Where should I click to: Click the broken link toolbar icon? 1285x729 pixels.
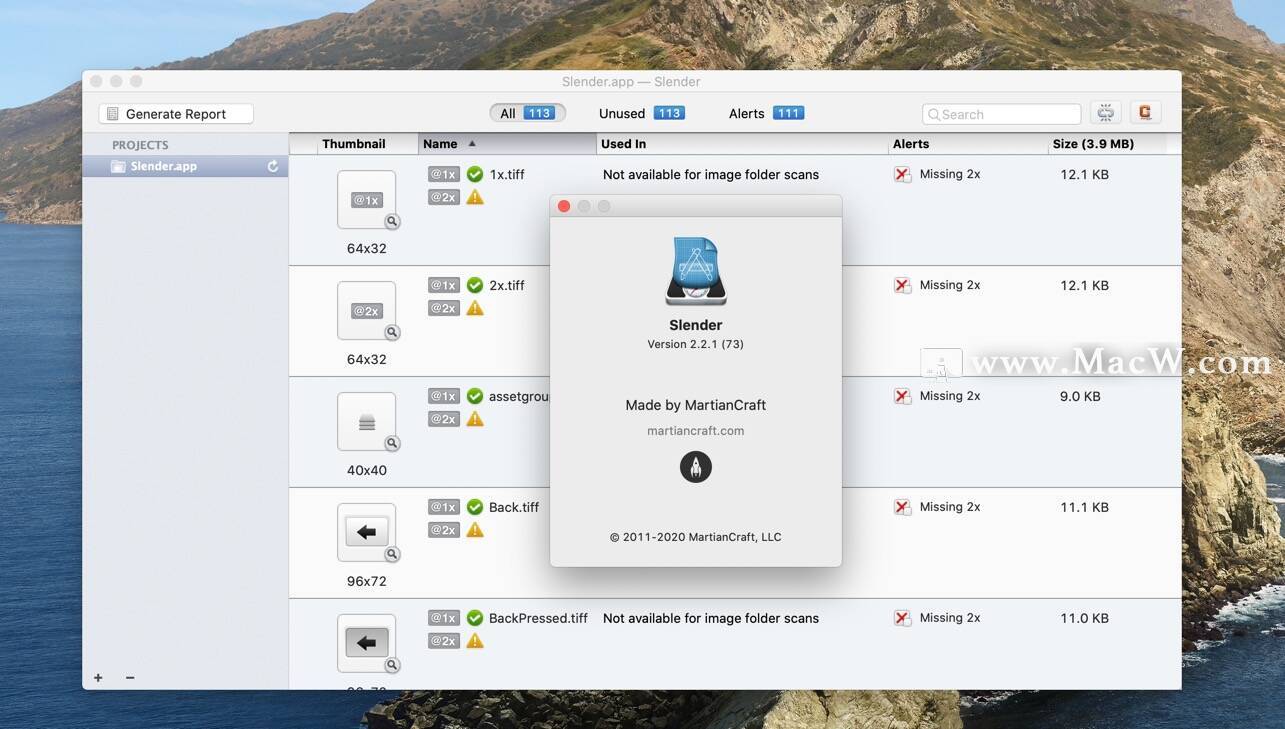[1105, 113]
